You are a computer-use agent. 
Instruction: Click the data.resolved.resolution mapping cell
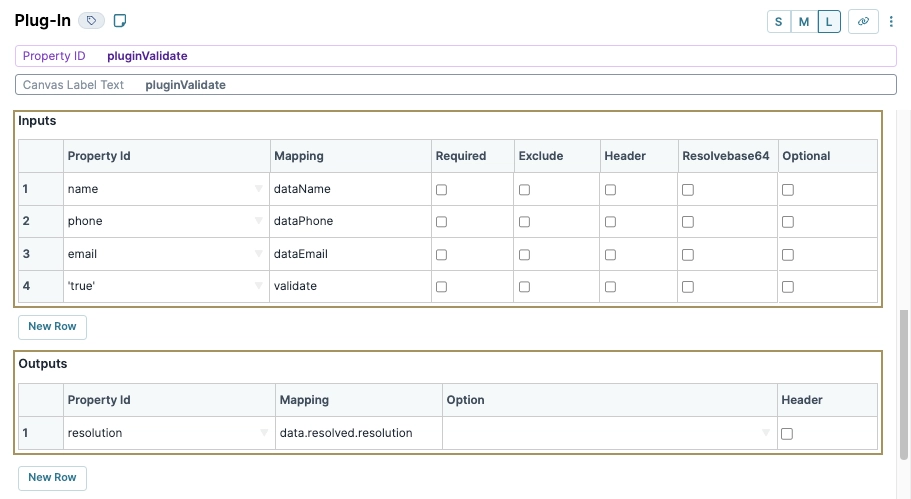pyautogui.click(x=358, y=433)
